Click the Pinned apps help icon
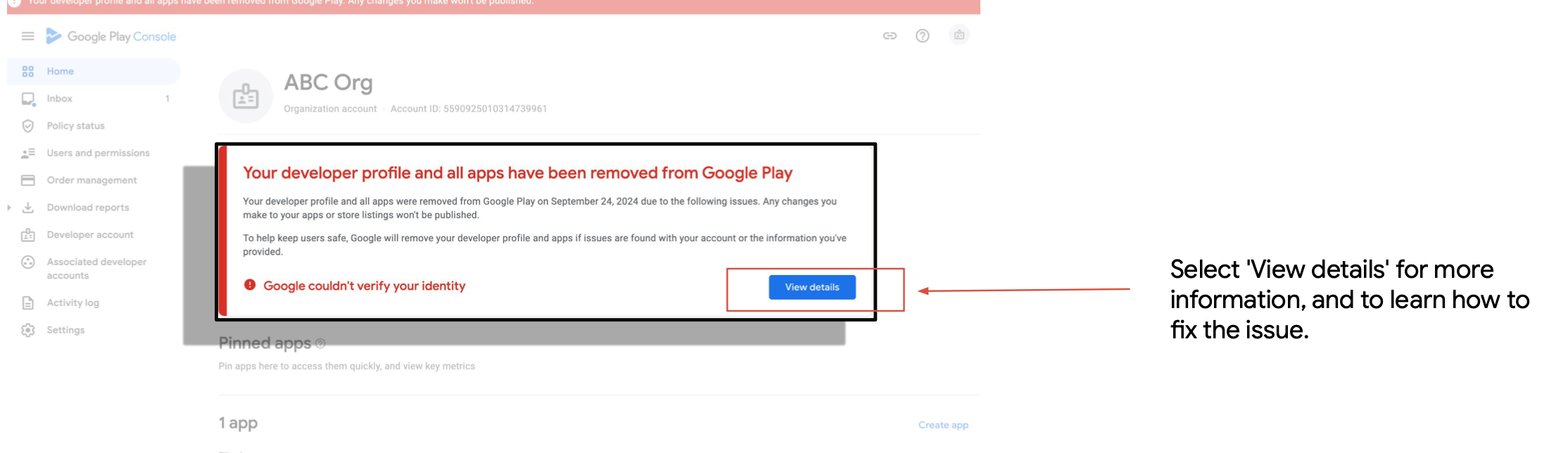 pyautogui.click(x=320, y=343)
